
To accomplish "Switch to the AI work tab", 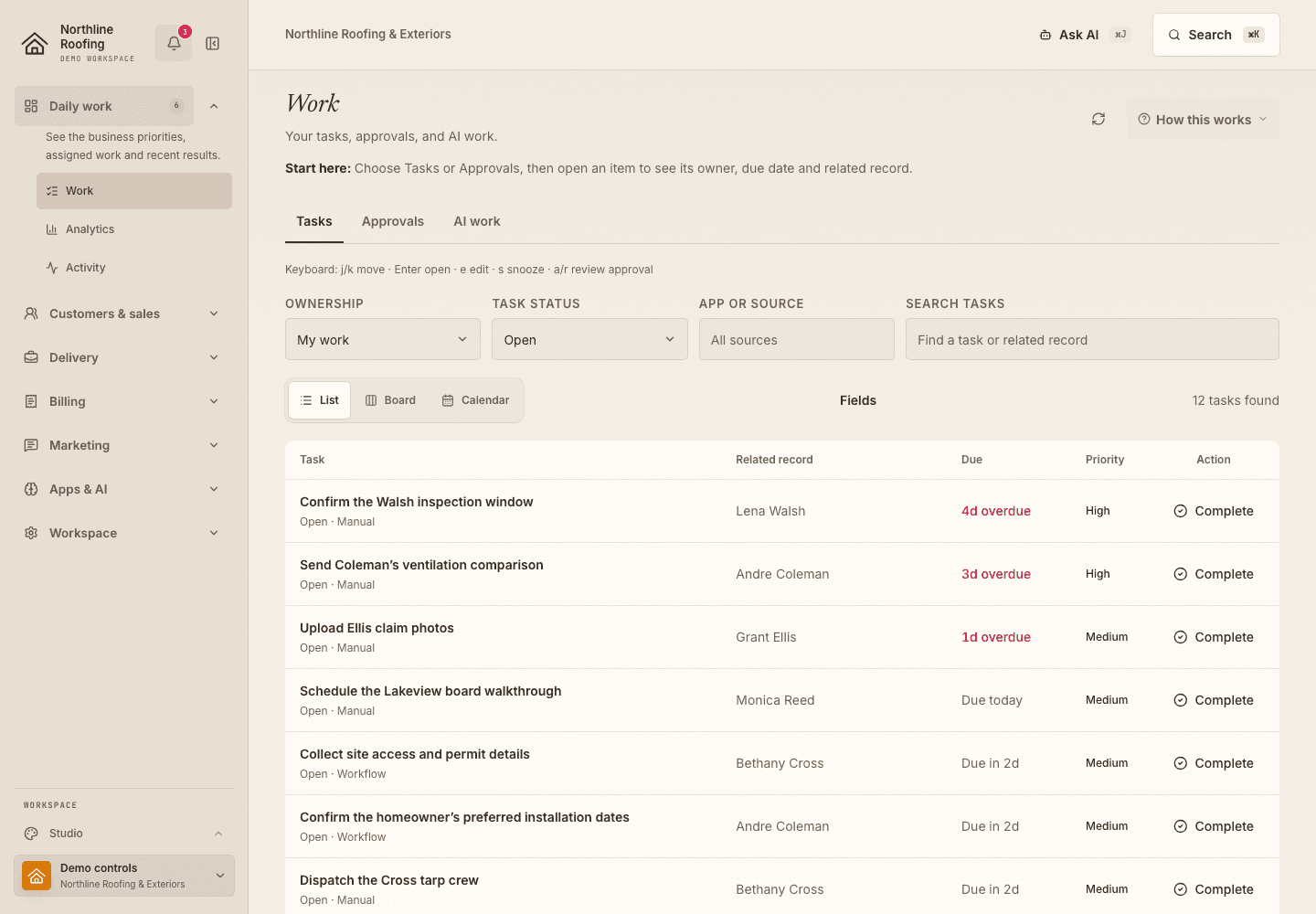I will coord(477,221).
